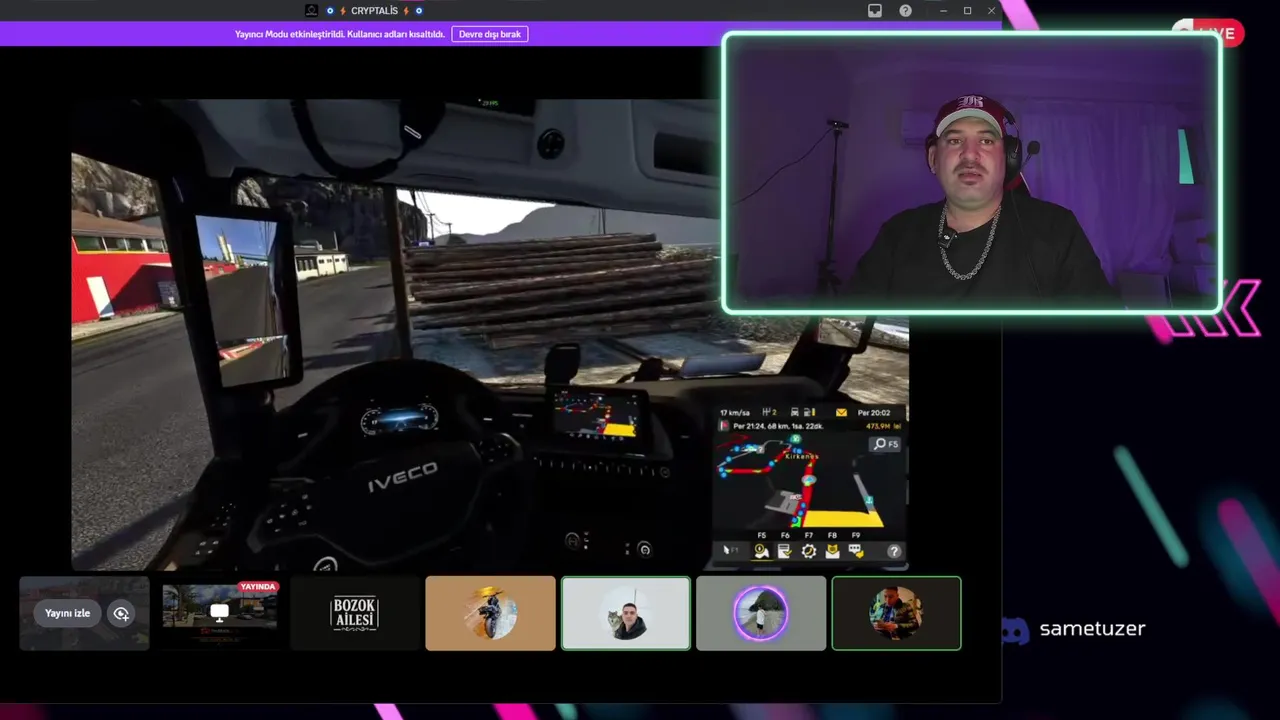
Task: Click the Discord logo beside sametuzer
Action: tap(1015, 629)
